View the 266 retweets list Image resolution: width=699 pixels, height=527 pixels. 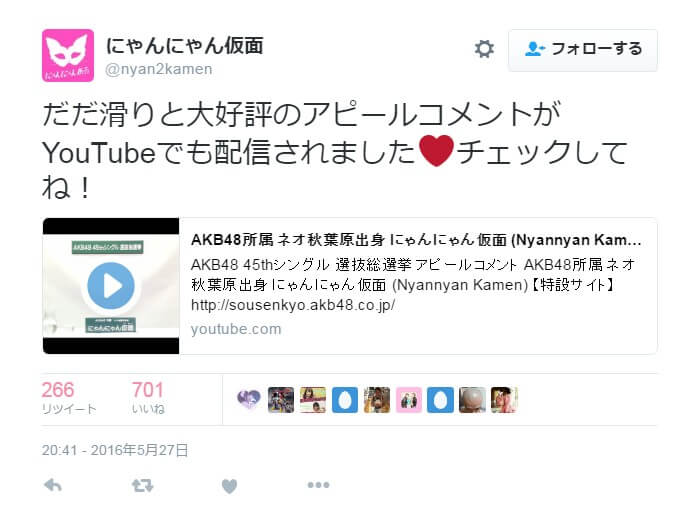click(x=69, y=397)
